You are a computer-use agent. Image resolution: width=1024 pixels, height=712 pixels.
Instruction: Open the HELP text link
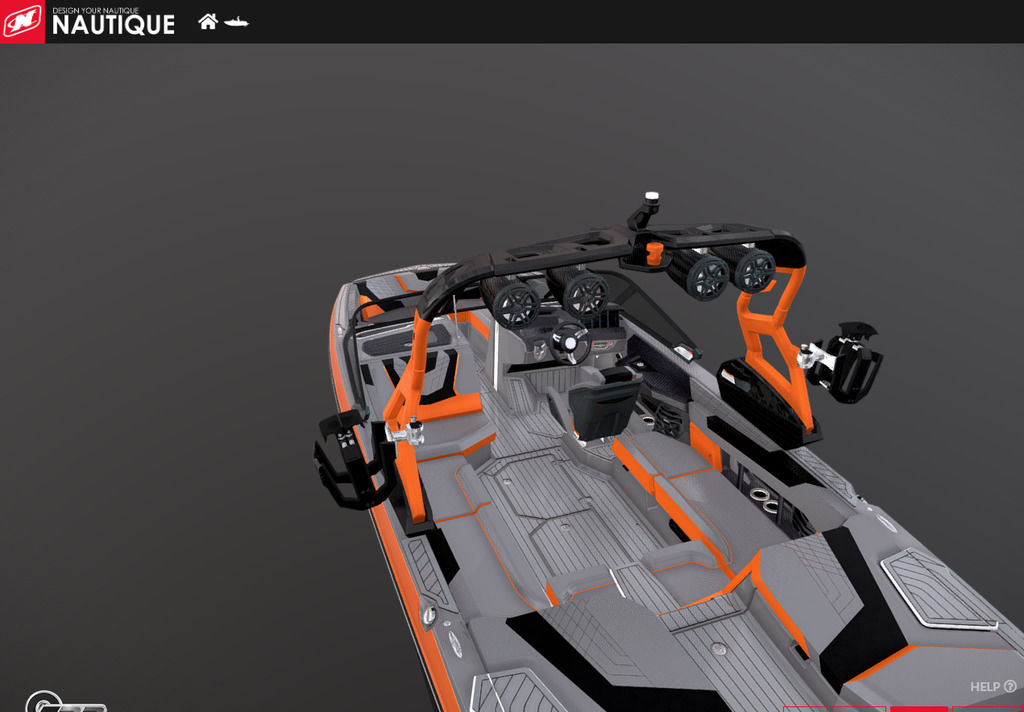(984, 687)
